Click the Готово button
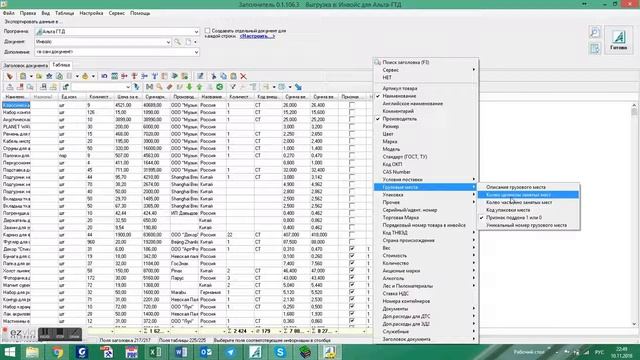This screenshot has height=360, width=640. point(618,40)
